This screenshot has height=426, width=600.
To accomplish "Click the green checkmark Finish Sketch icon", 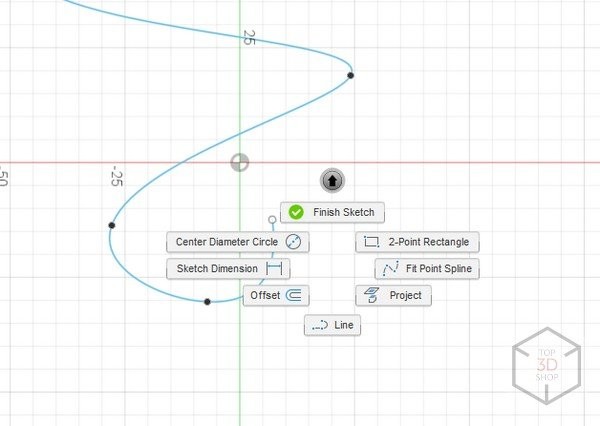I will point(296,213).
